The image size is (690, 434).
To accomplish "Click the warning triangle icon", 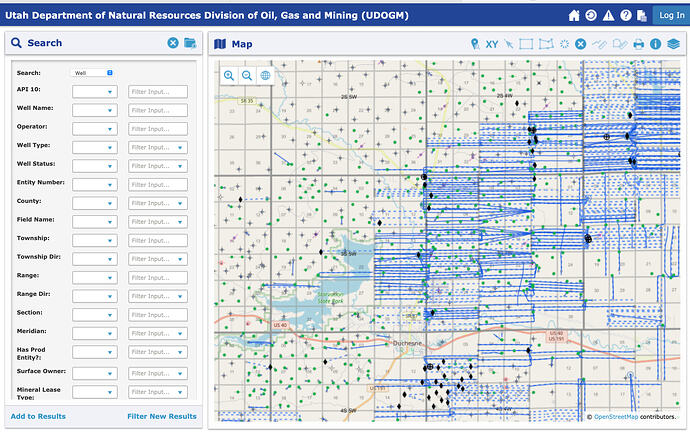I will coord(608,16).
